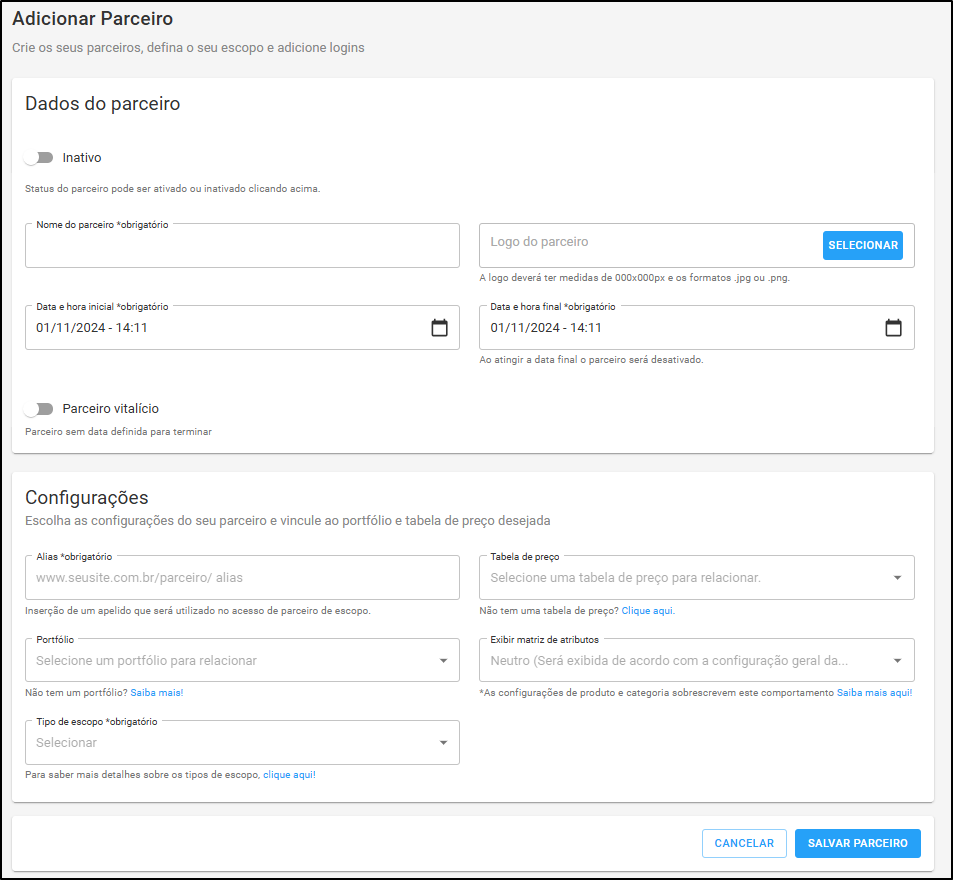Enable the Parceiro vitalício switch
The width and height of the screenshot is (953, 880).
39,409
